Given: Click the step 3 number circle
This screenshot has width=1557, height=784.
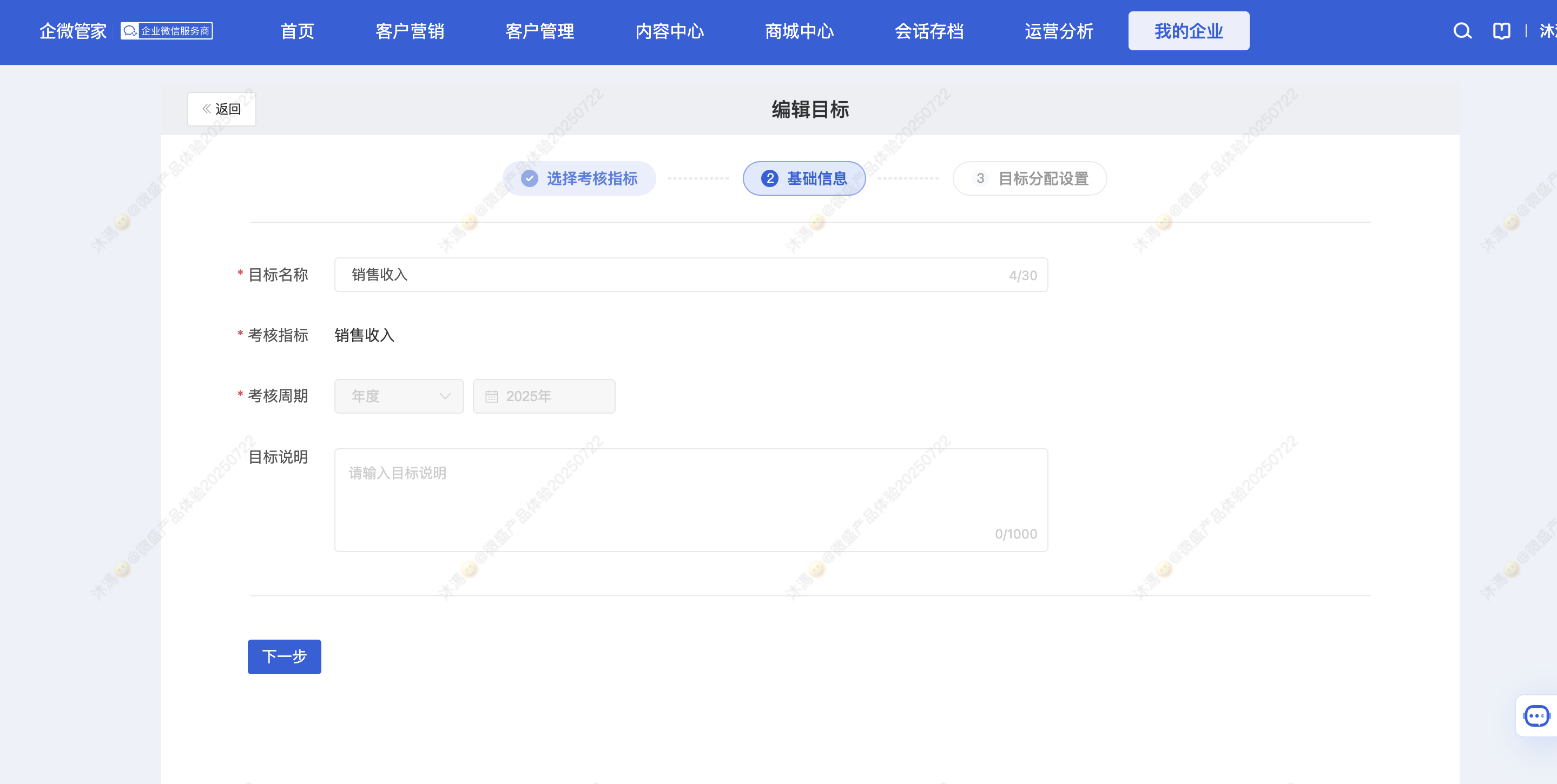Looking at the screenshot, I should point(980,178).
